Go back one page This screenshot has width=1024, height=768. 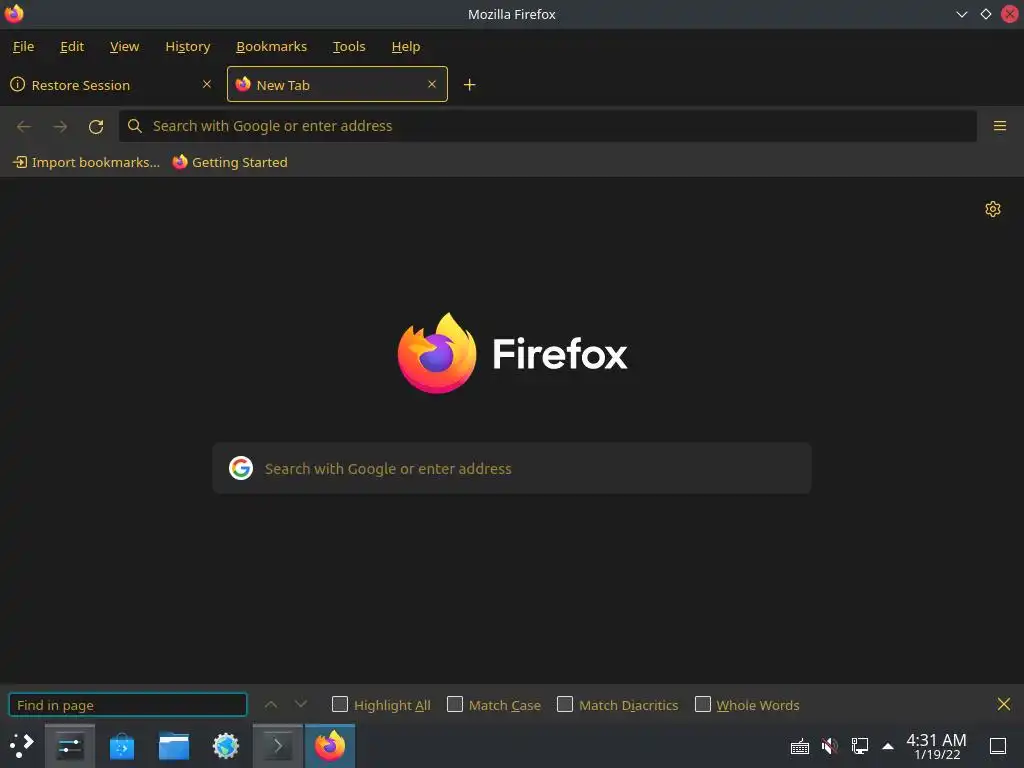tap(24, 126)
